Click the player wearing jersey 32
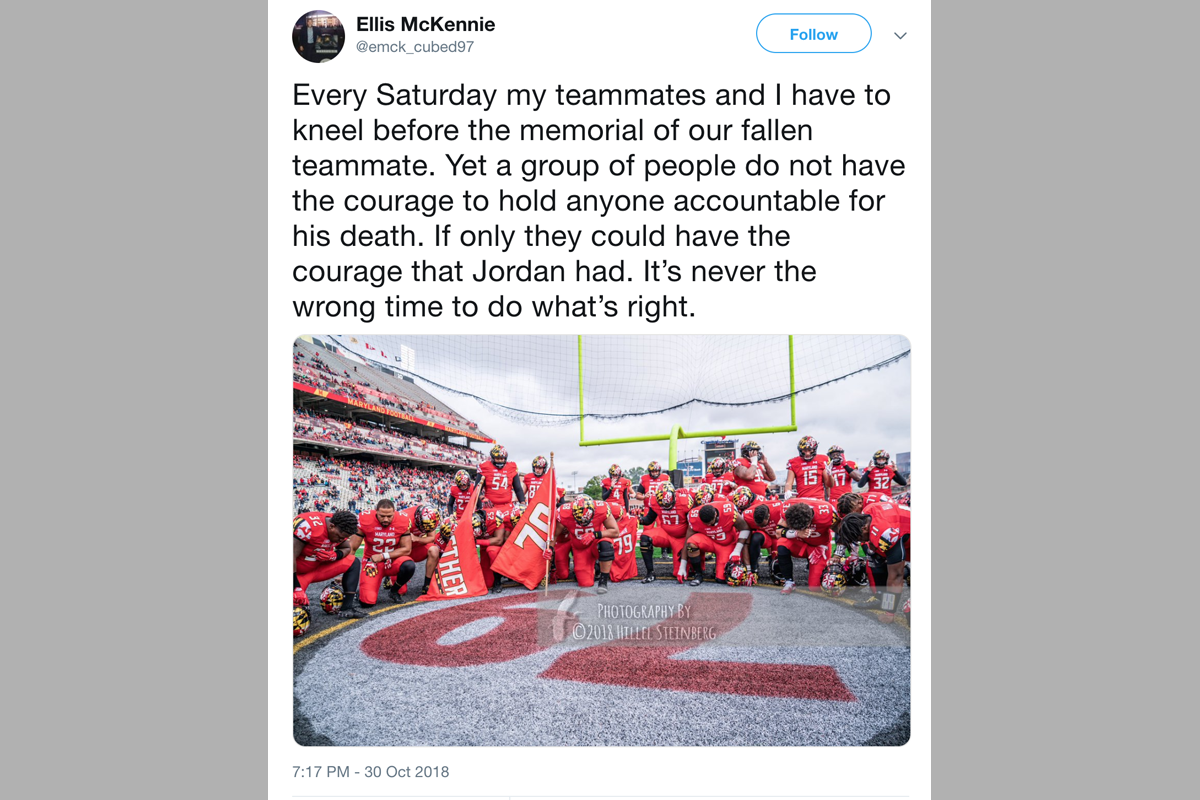 (x=880, y=477)
